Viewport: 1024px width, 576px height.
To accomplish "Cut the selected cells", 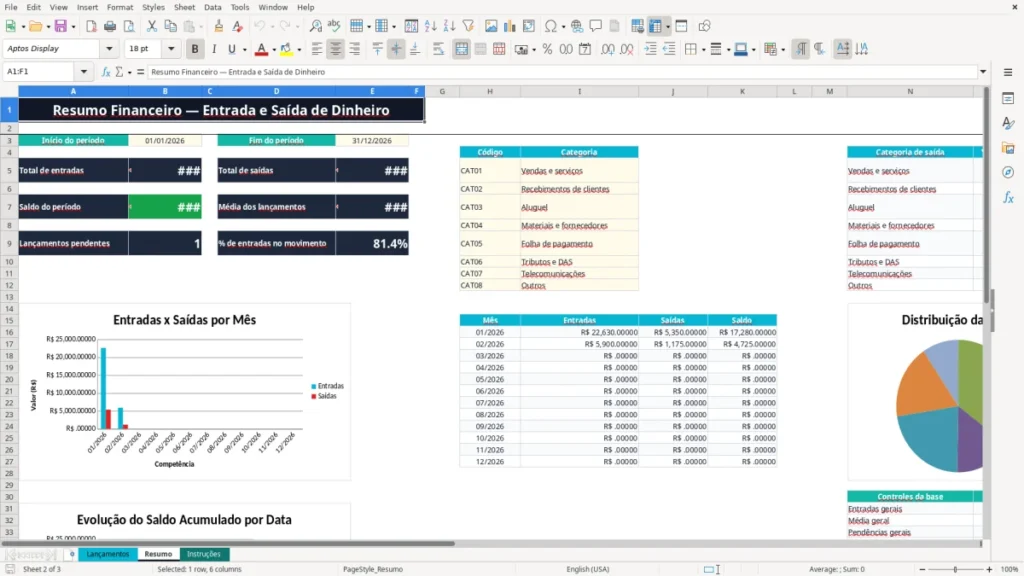I will pos(152,26).
